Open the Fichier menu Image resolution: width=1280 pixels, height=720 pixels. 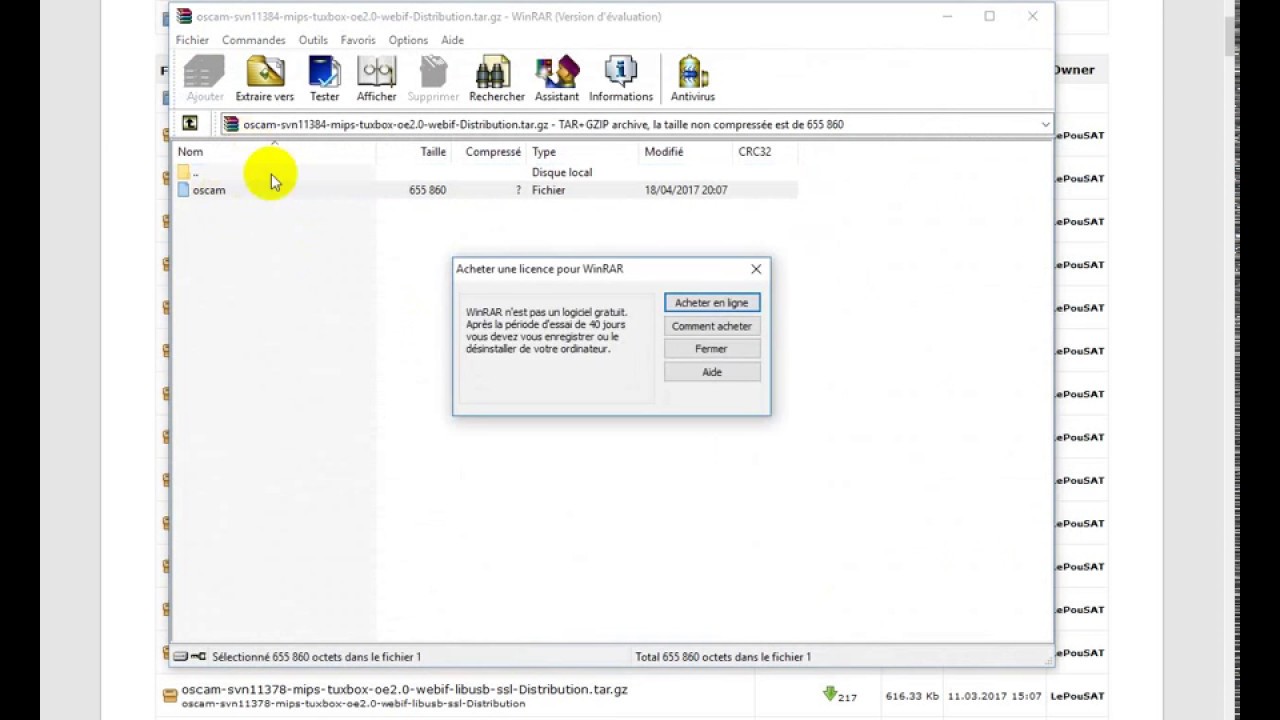click(x=192, y=40)
